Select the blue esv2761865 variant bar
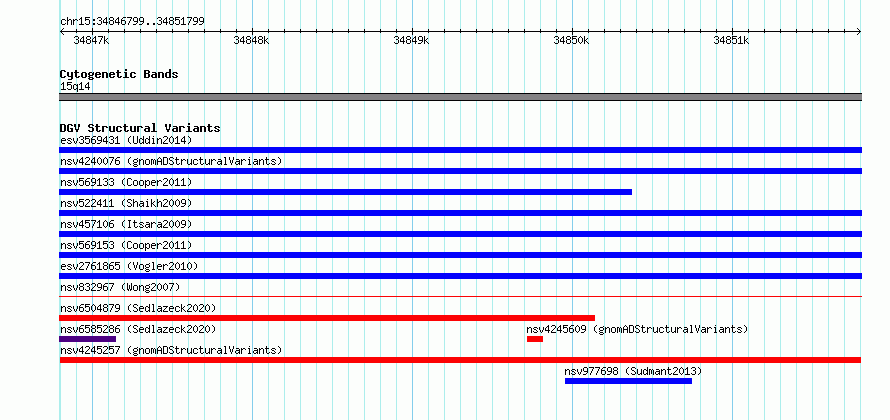Viewport: 890px width, 420px height. [x=460, y=276]
